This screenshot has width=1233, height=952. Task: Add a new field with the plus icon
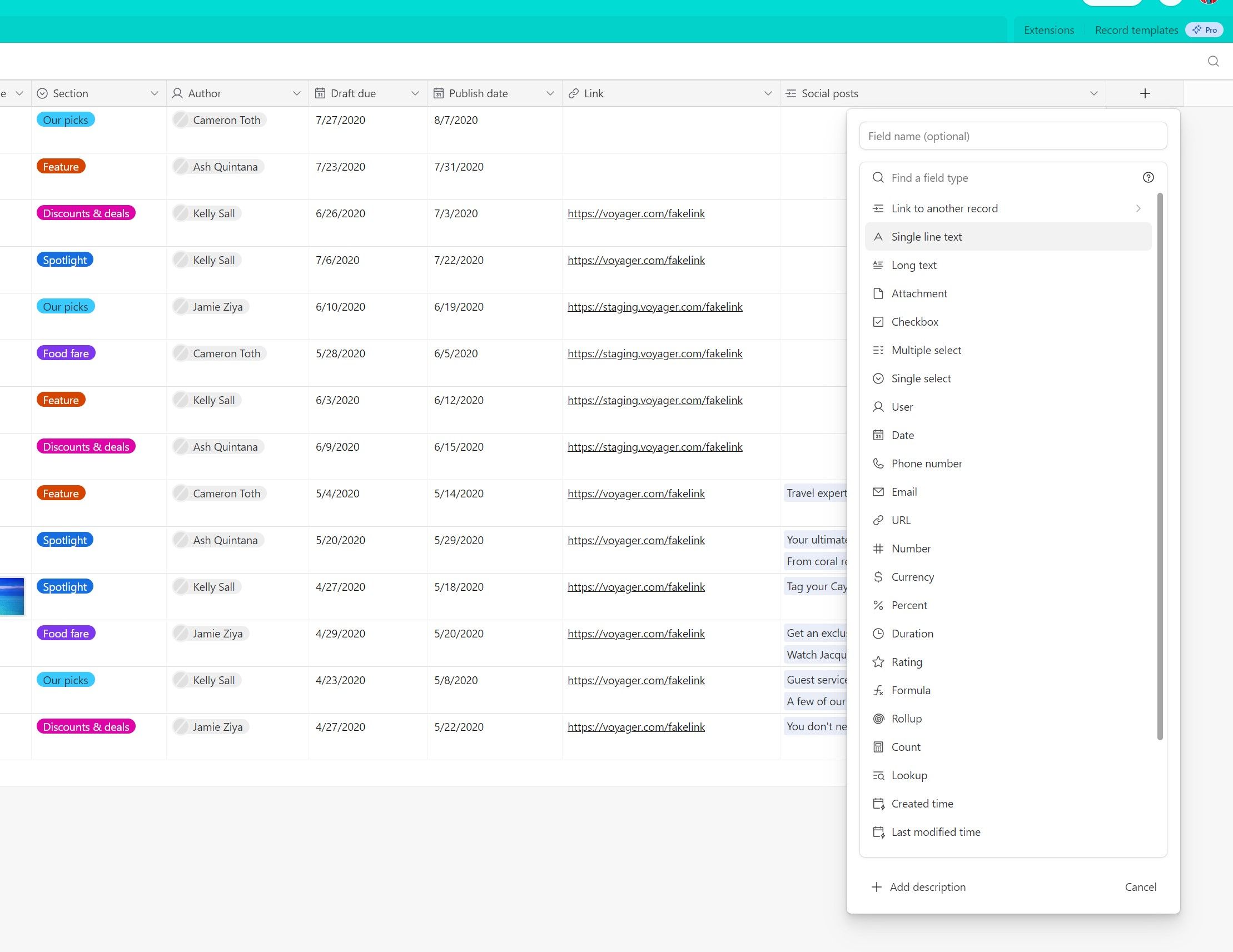coord(1145,93)
